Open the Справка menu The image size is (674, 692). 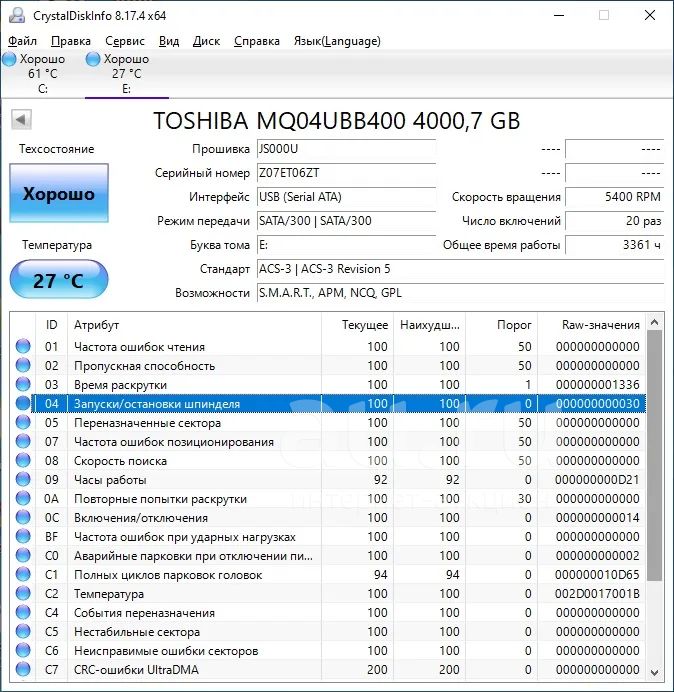(256, 41)
